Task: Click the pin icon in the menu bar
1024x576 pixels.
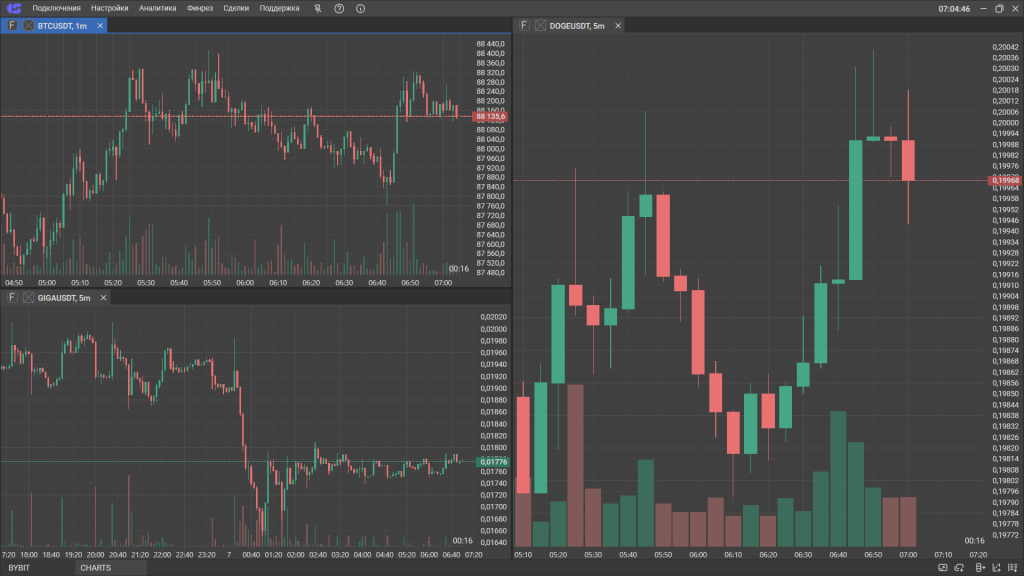Action: pyautogui.click(x=318, y=8)
